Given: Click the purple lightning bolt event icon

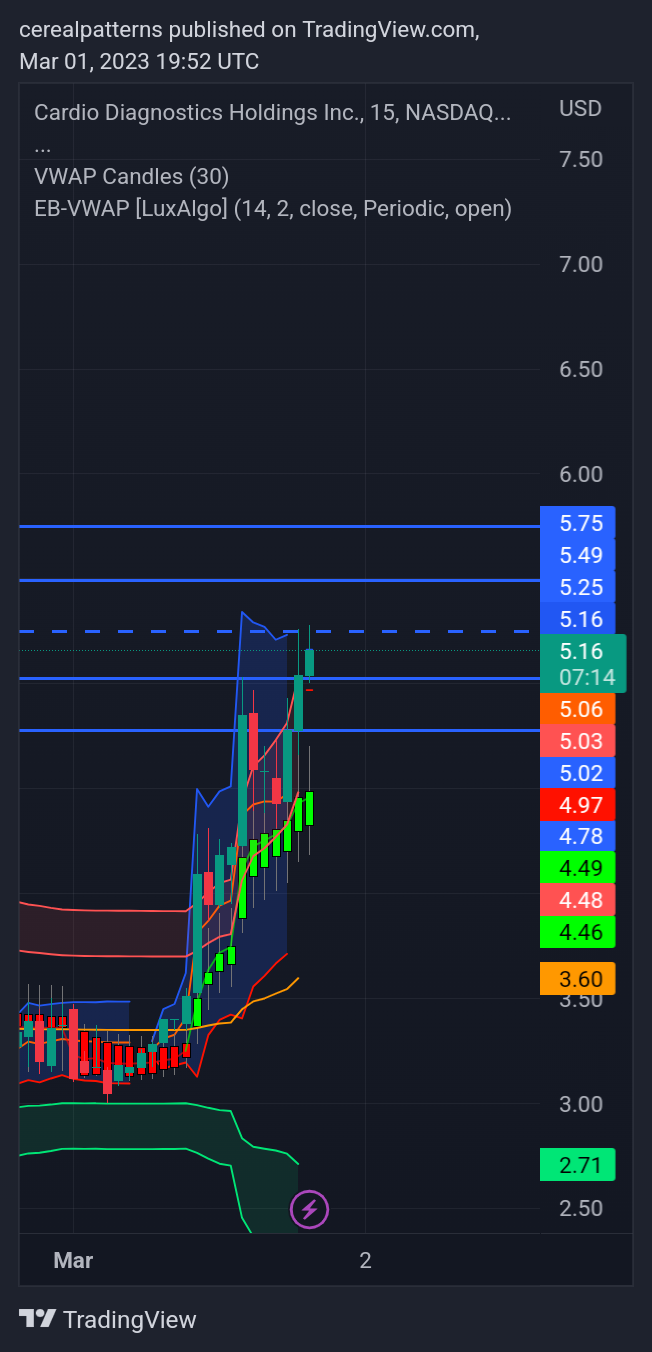Looking at the screenshot, I should 309,1210.
